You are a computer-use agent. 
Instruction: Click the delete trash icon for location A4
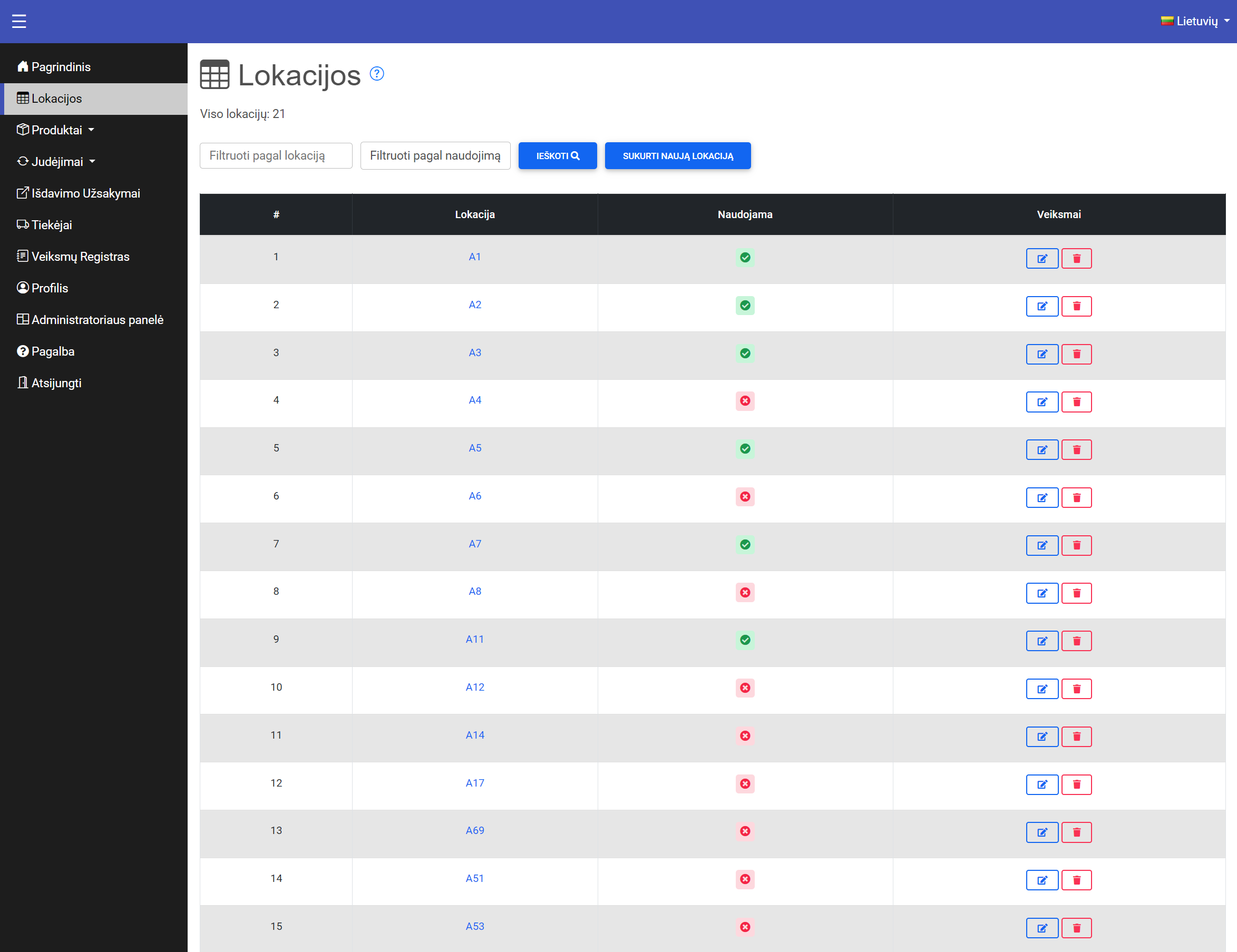(x=1076, y=402)
